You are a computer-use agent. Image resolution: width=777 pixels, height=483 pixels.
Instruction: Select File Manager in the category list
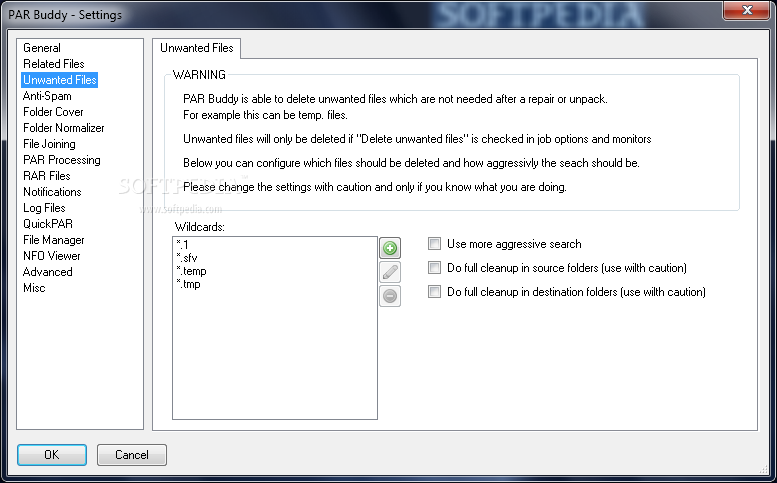pos(54,240)
